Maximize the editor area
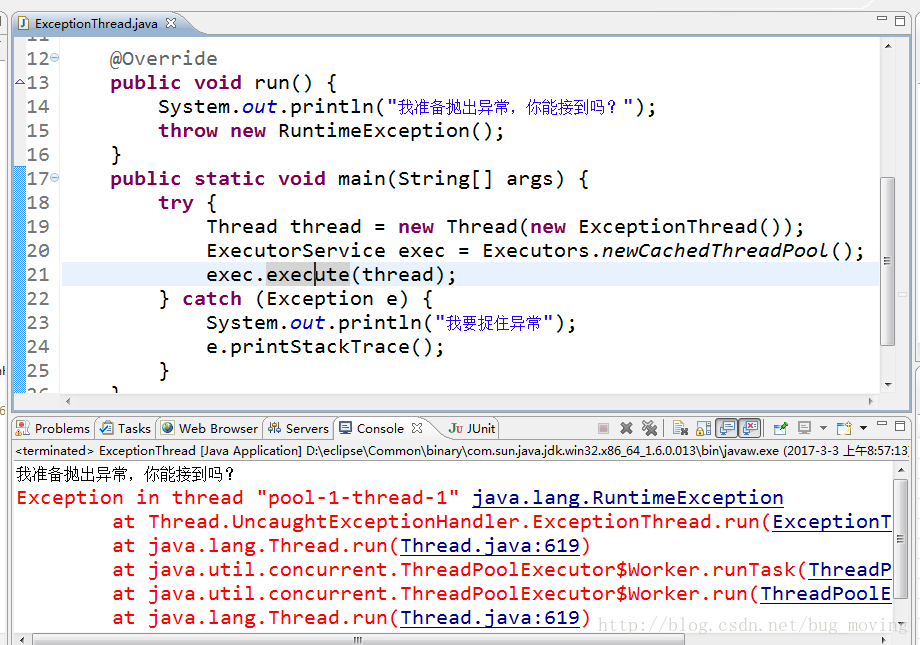The width and height of the screenshot is (920, 645). (x=900, y=21)
